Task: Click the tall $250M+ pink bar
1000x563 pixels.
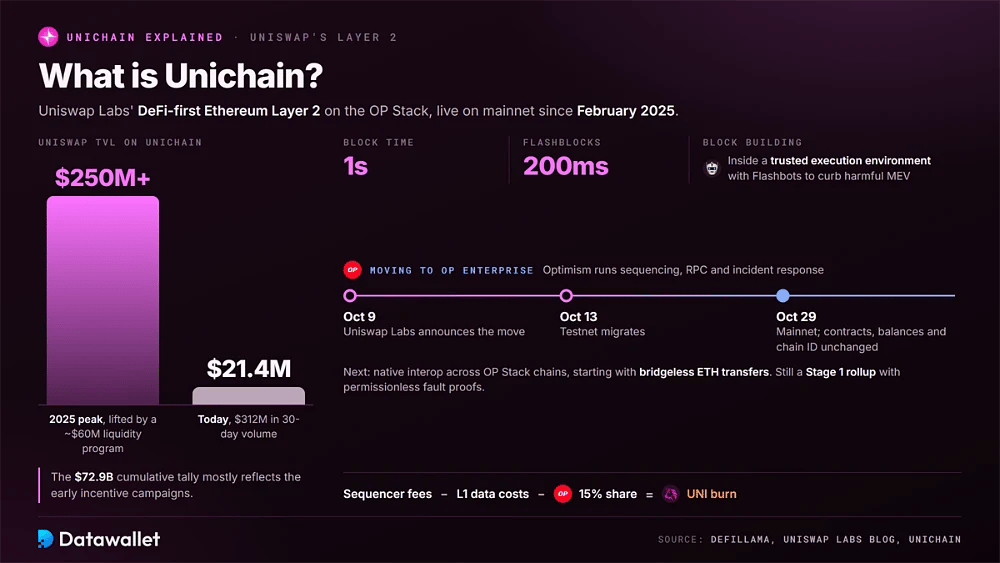Action: point(103,300)
